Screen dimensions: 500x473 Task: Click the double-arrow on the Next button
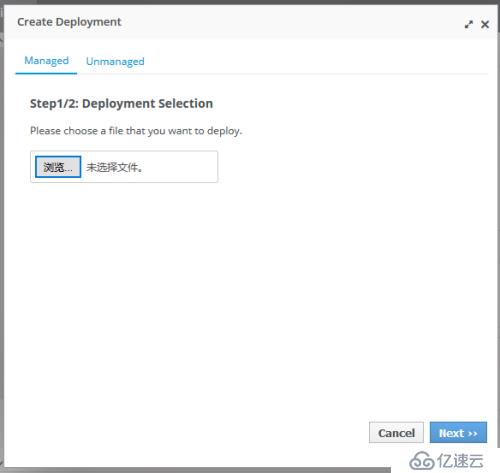[x=473, y=433]
